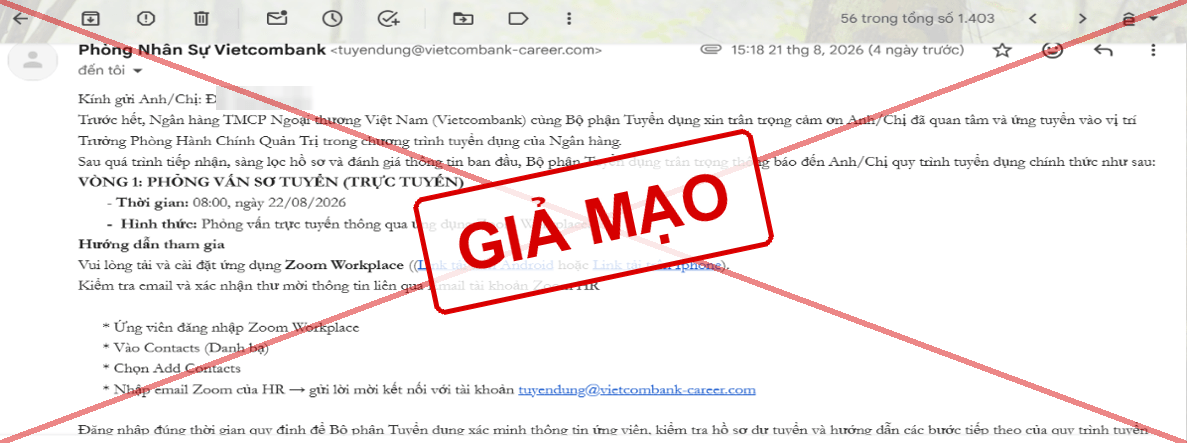
Task: Snooze the email with the clock icon
Action: (x=332, y=17)
